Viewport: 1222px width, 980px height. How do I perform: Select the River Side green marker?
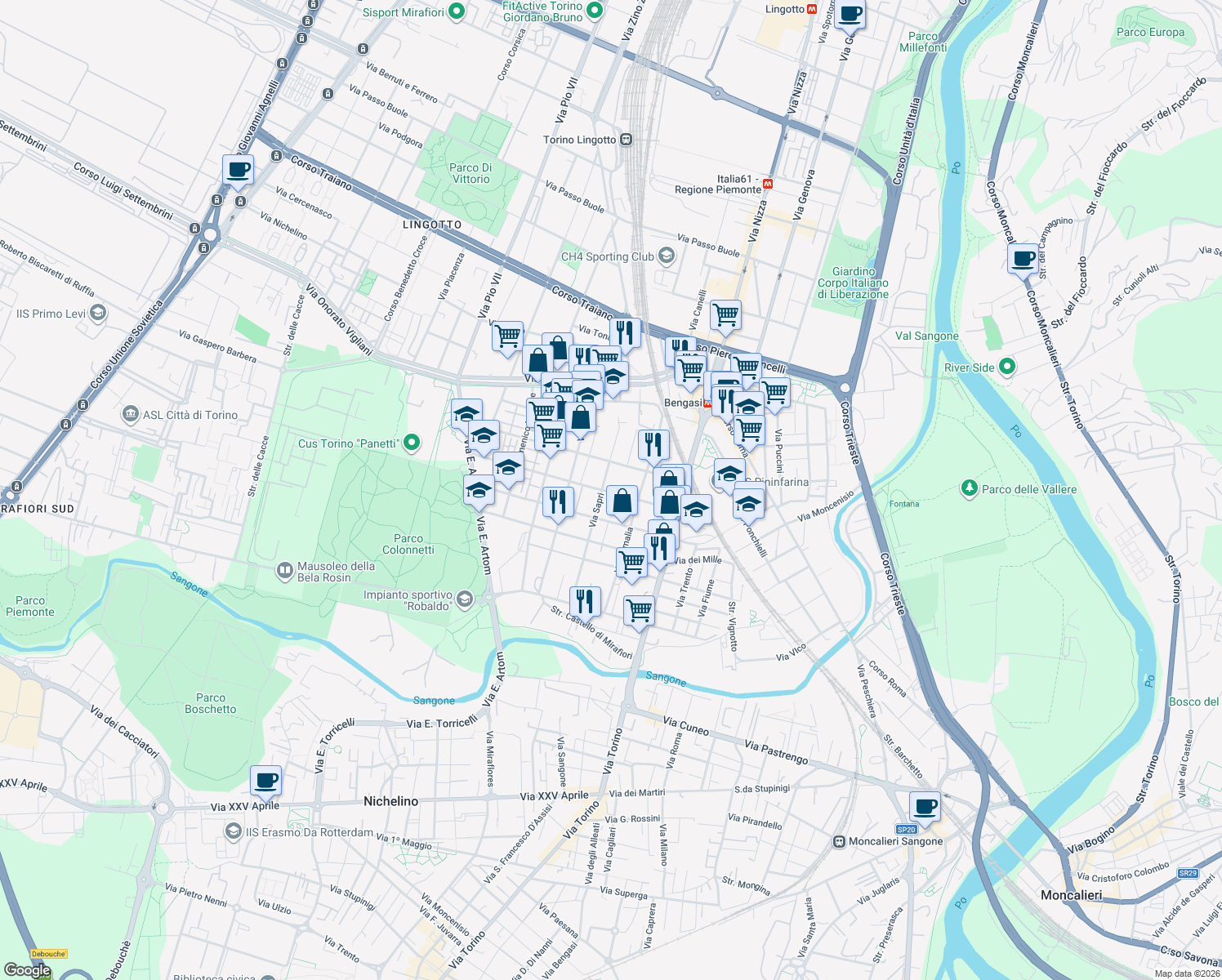click(1006, 367)
